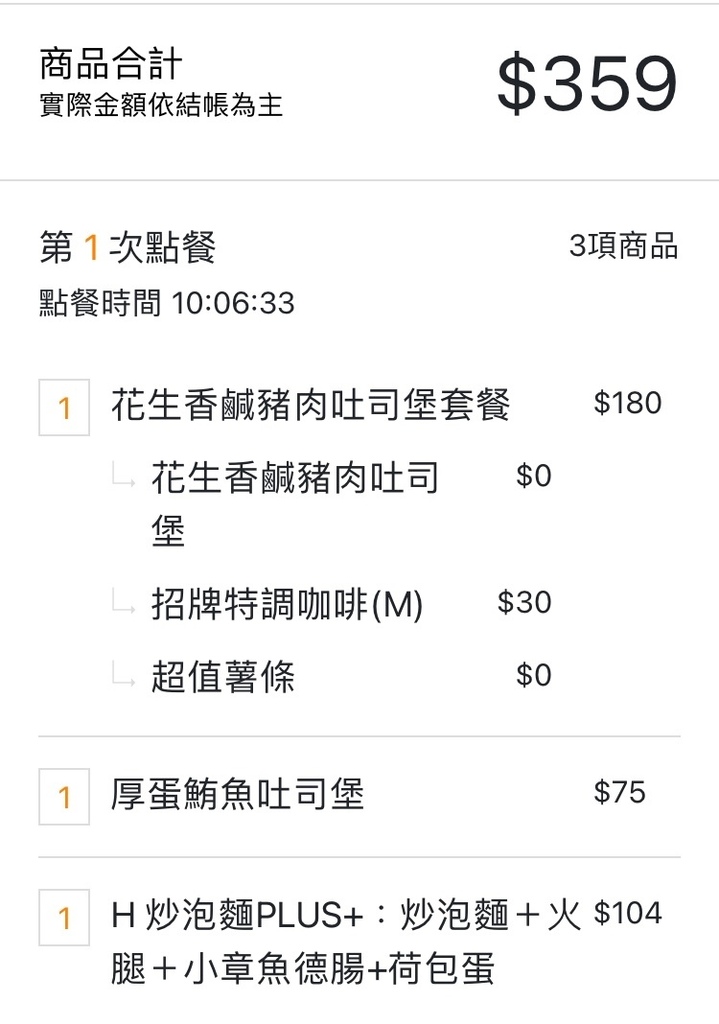Tap the 點餐時間 10:06:33 timestamp
The image size is (719, 1024).
(167, 304)
